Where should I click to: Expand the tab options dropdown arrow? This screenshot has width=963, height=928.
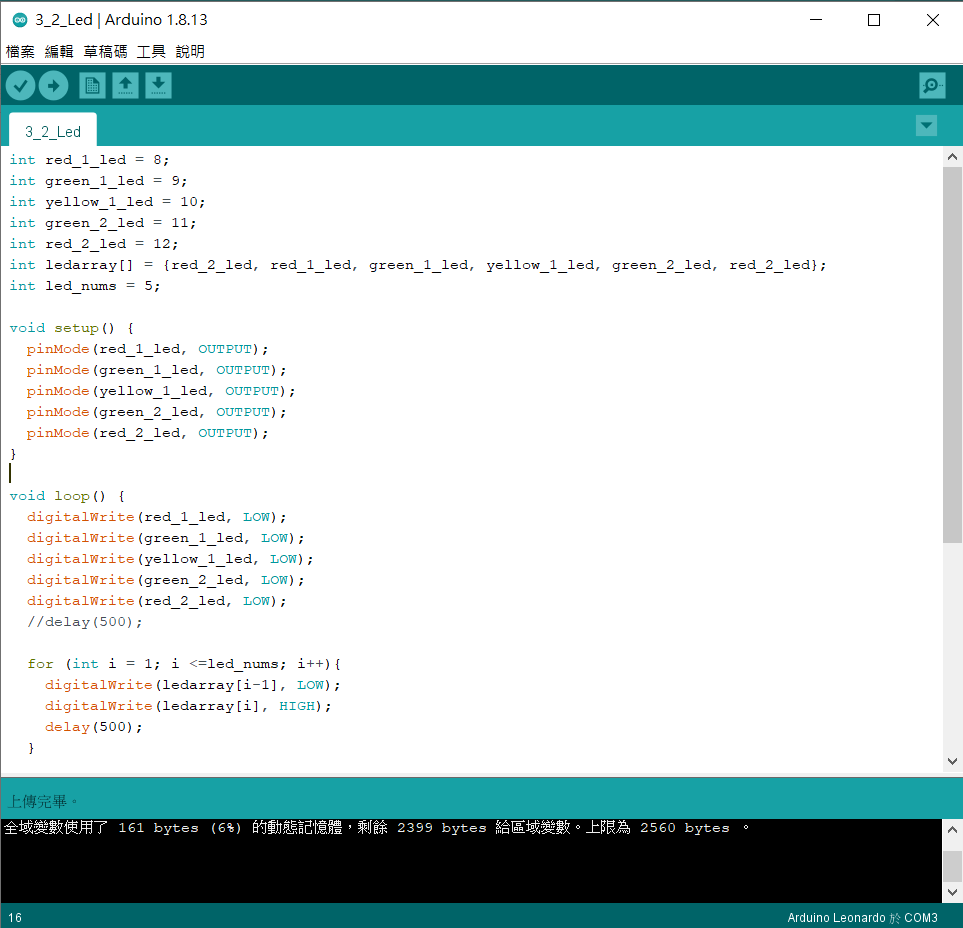[x=927, y=126]
